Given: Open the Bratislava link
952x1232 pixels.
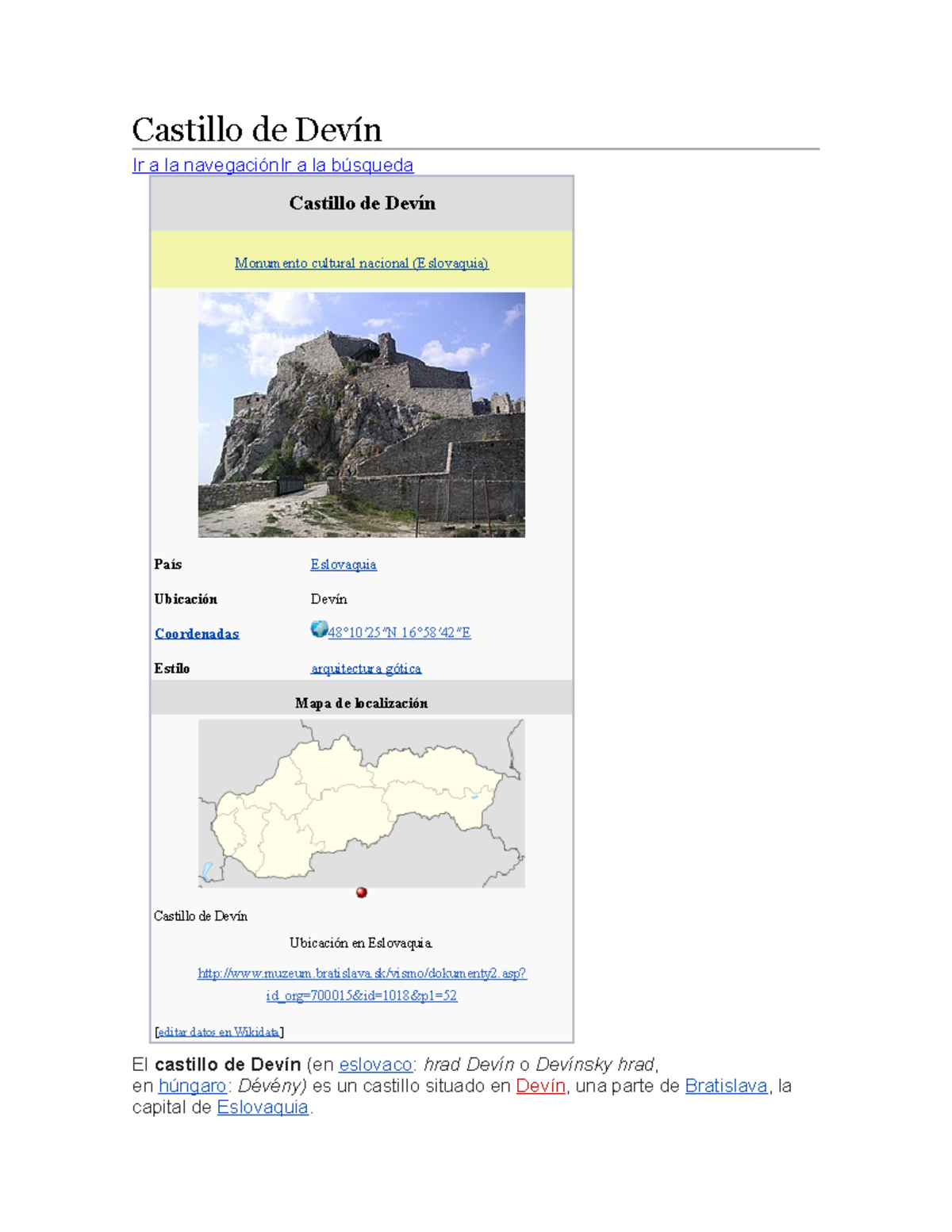Looking at the screenshot, I should coord(726,1086).
